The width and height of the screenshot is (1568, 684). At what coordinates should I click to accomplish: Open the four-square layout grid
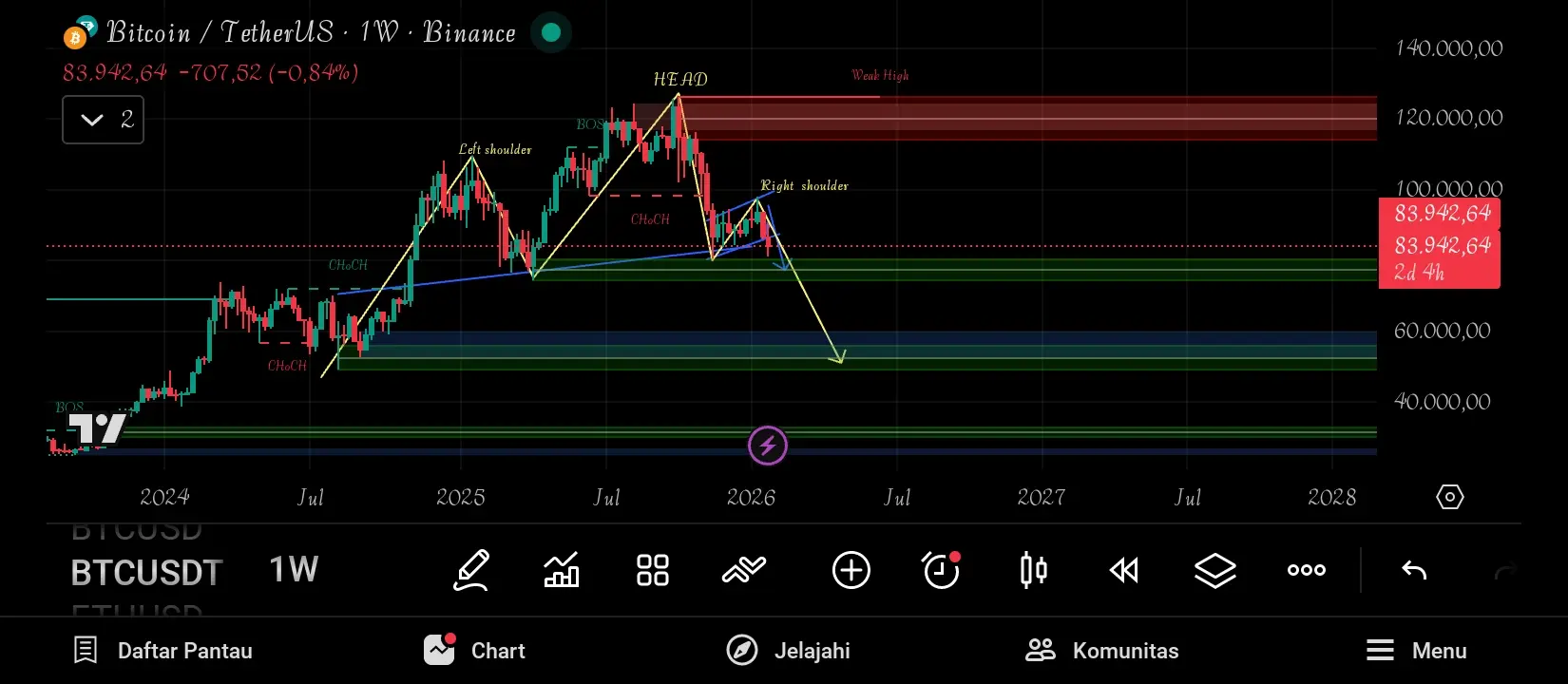653,570
